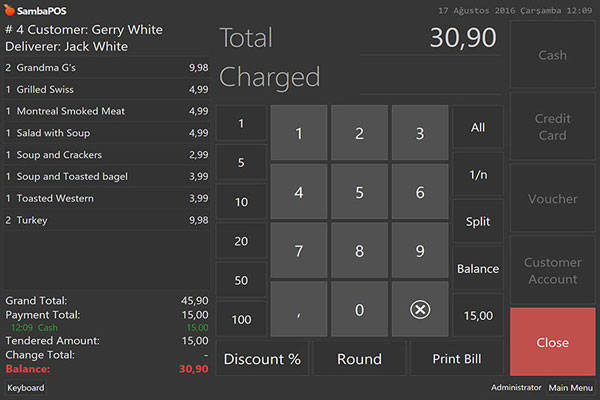Screen dimensions: 600x400
Task: Tap the Split button
Action: 478,221
